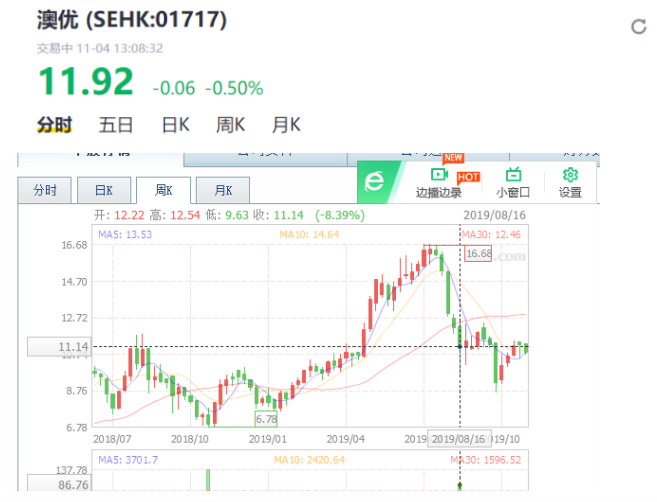Click the crosshair point on the candlestick chart
This screenshot has height=502, width=657.
point(460,347)
